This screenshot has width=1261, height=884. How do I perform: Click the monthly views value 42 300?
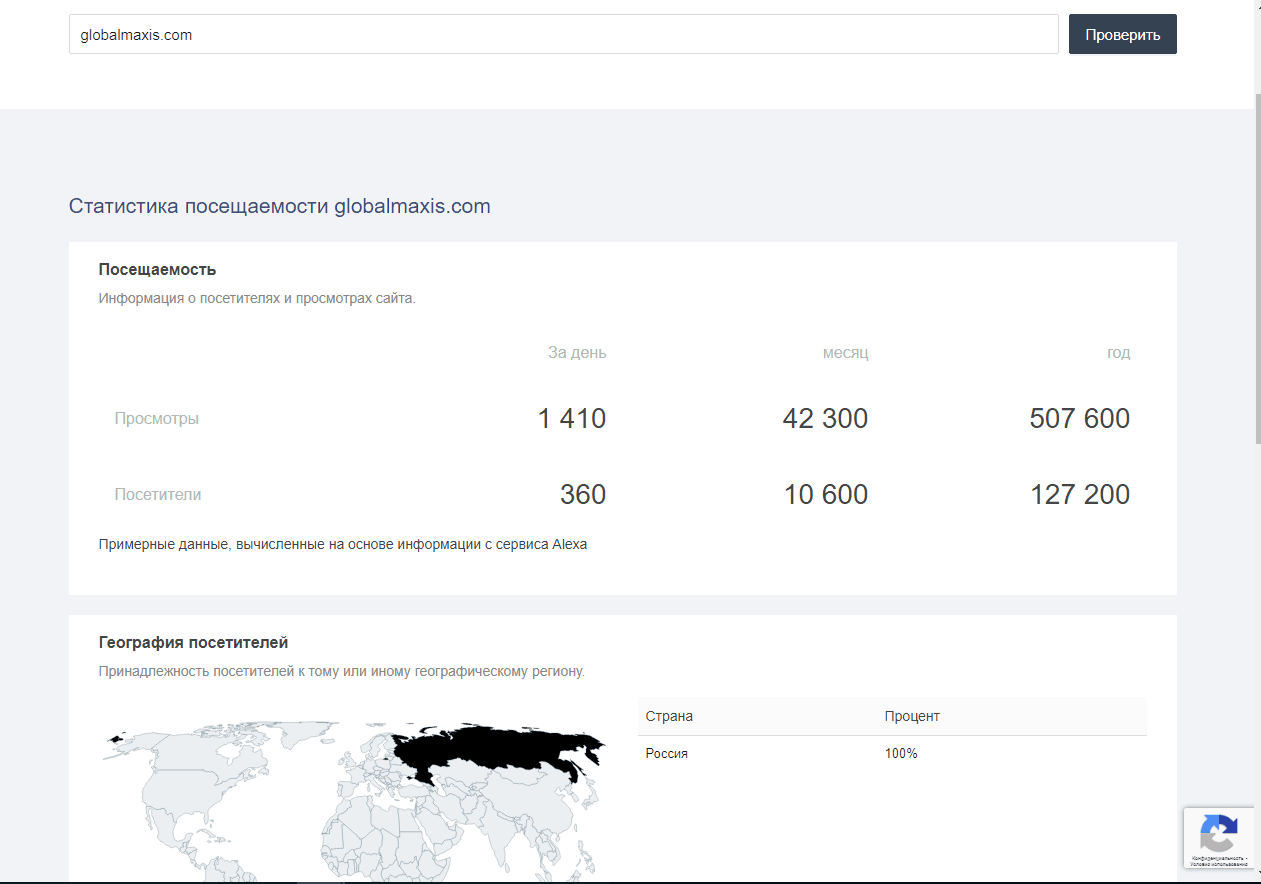click(x=825, y=418)
